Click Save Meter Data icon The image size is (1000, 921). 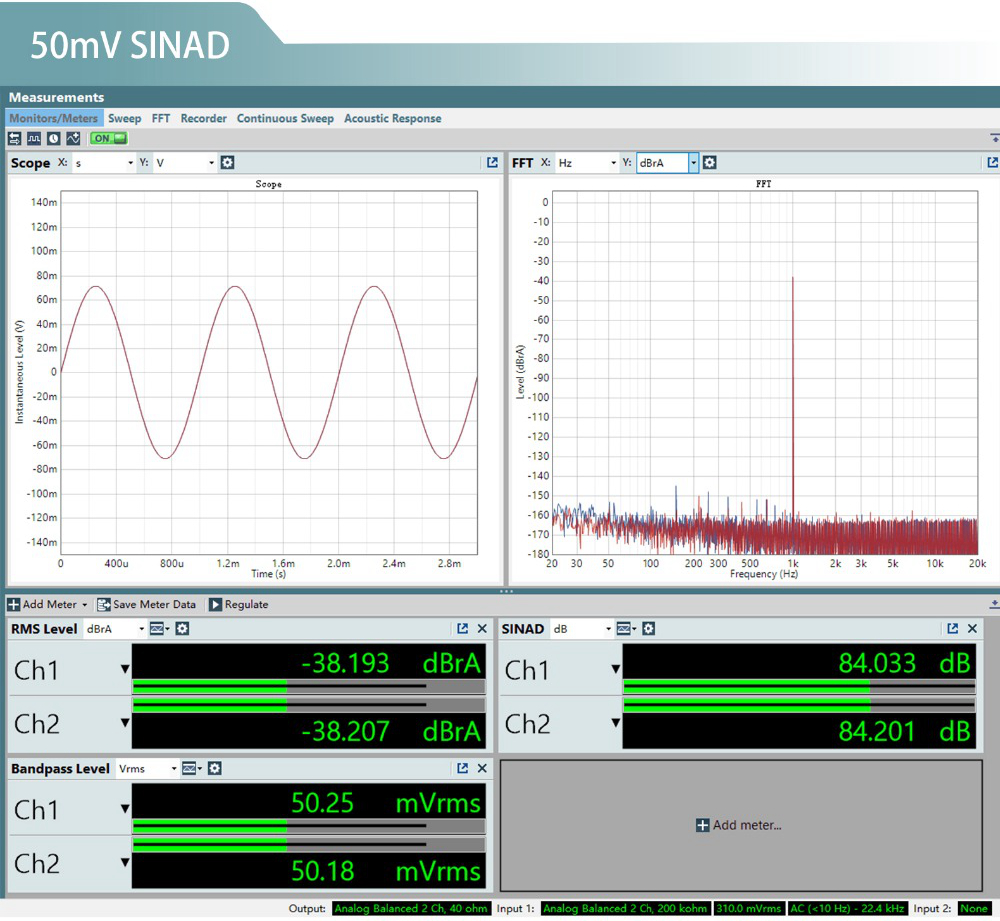pyautogui.click(x=103, y=605)
